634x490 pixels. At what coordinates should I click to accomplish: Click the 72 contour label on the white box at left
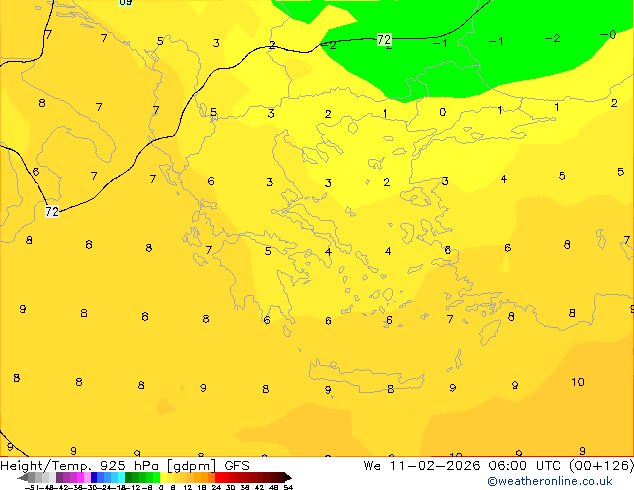coord(52,211)
